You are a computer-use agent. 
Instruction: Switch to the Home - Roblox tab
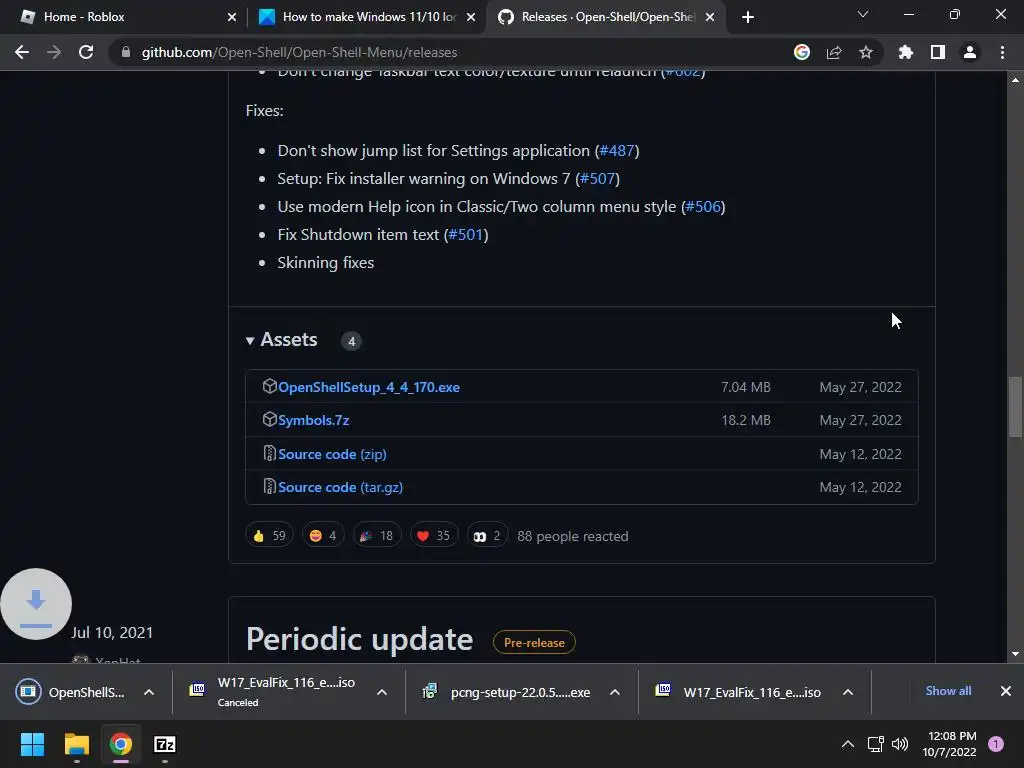click(x=123, y=17)
